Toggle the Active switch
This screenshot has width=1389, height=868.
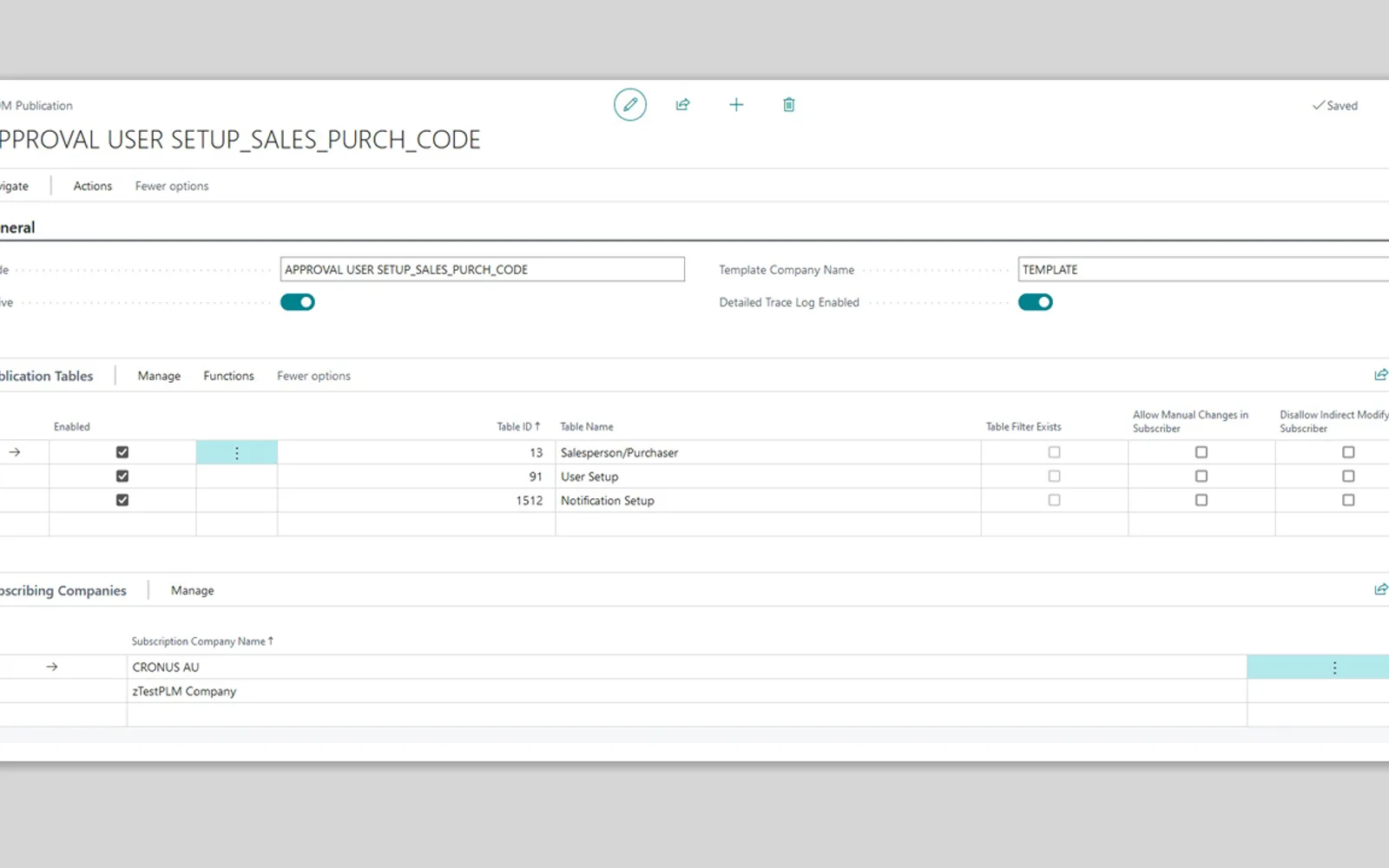298,302
